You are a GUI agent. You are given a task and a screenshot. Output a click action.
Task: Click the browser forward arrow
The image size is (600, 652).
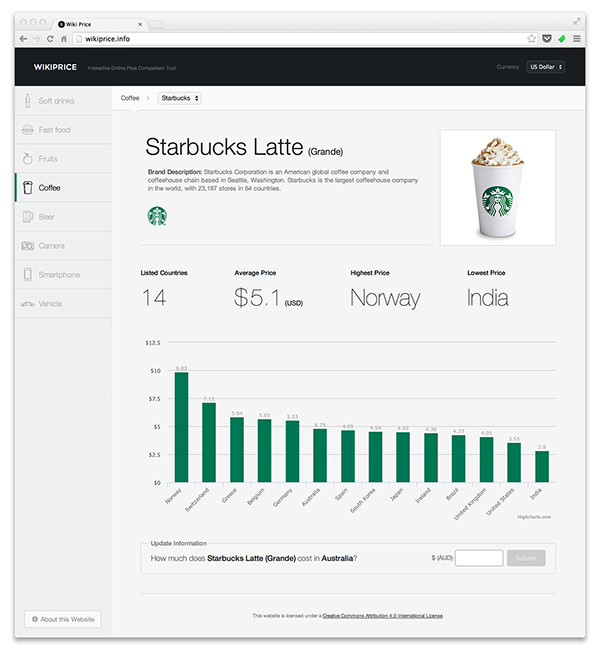click(37, 39)
